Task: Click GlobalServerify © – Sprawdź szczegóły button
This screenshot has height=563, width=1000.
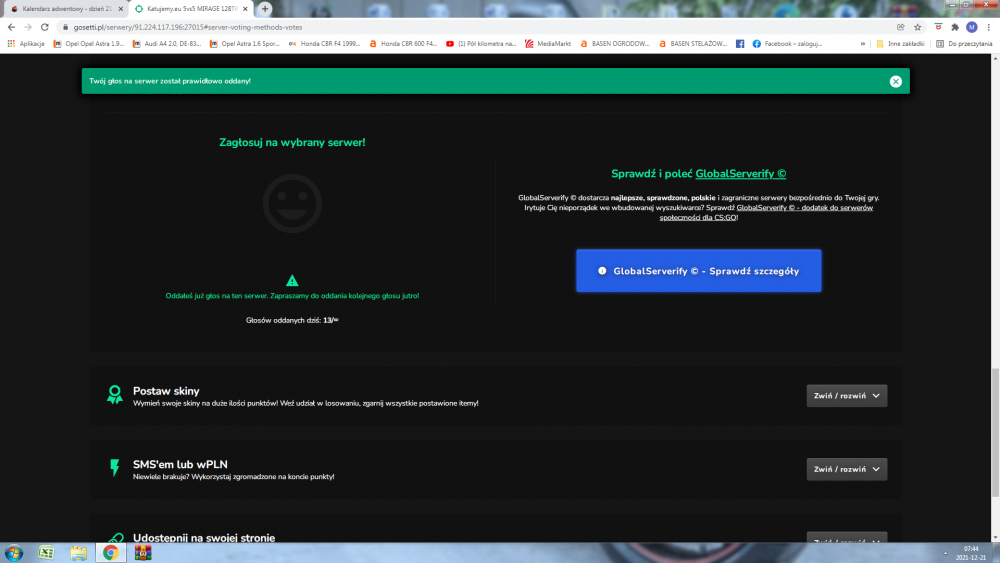Action: tap(698, 271)
